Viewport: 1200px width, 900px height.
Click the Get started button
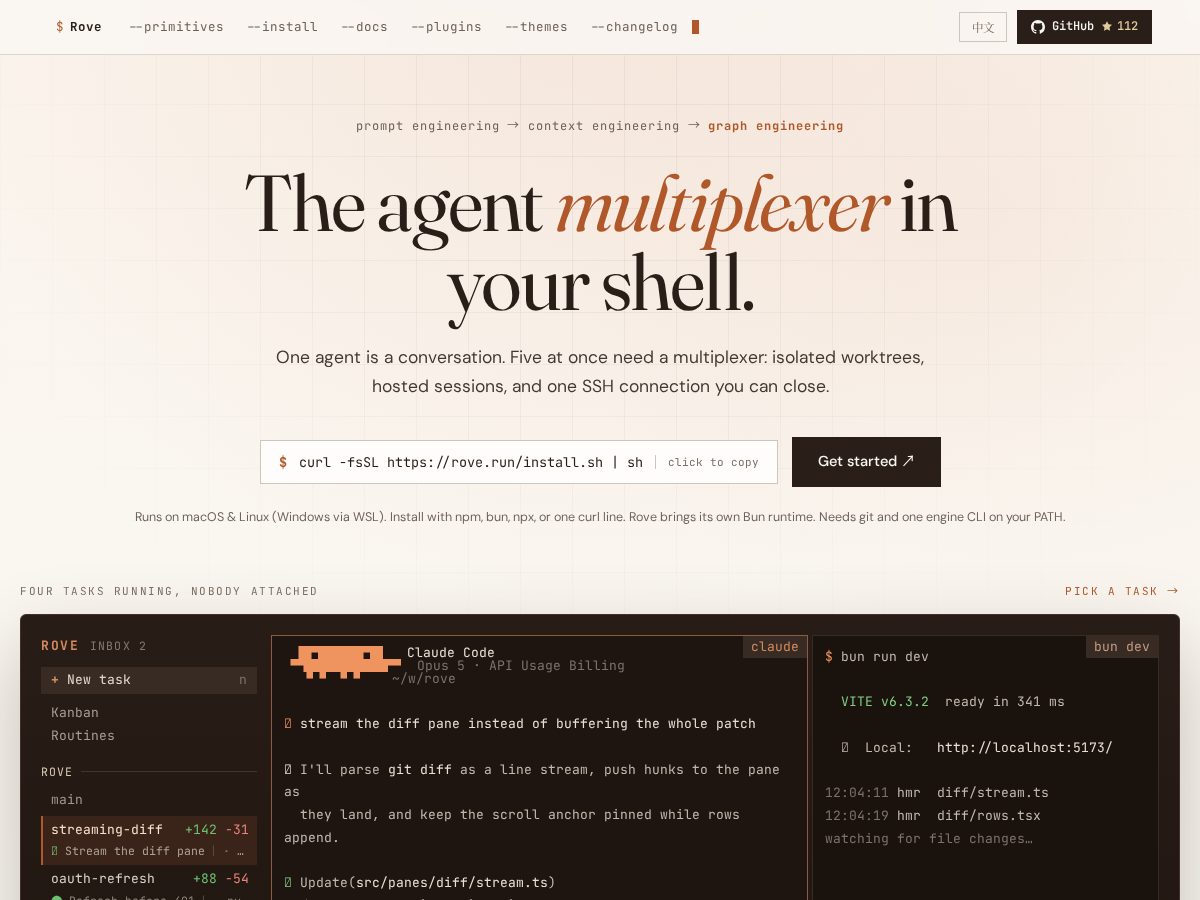[x=866, y=462]
